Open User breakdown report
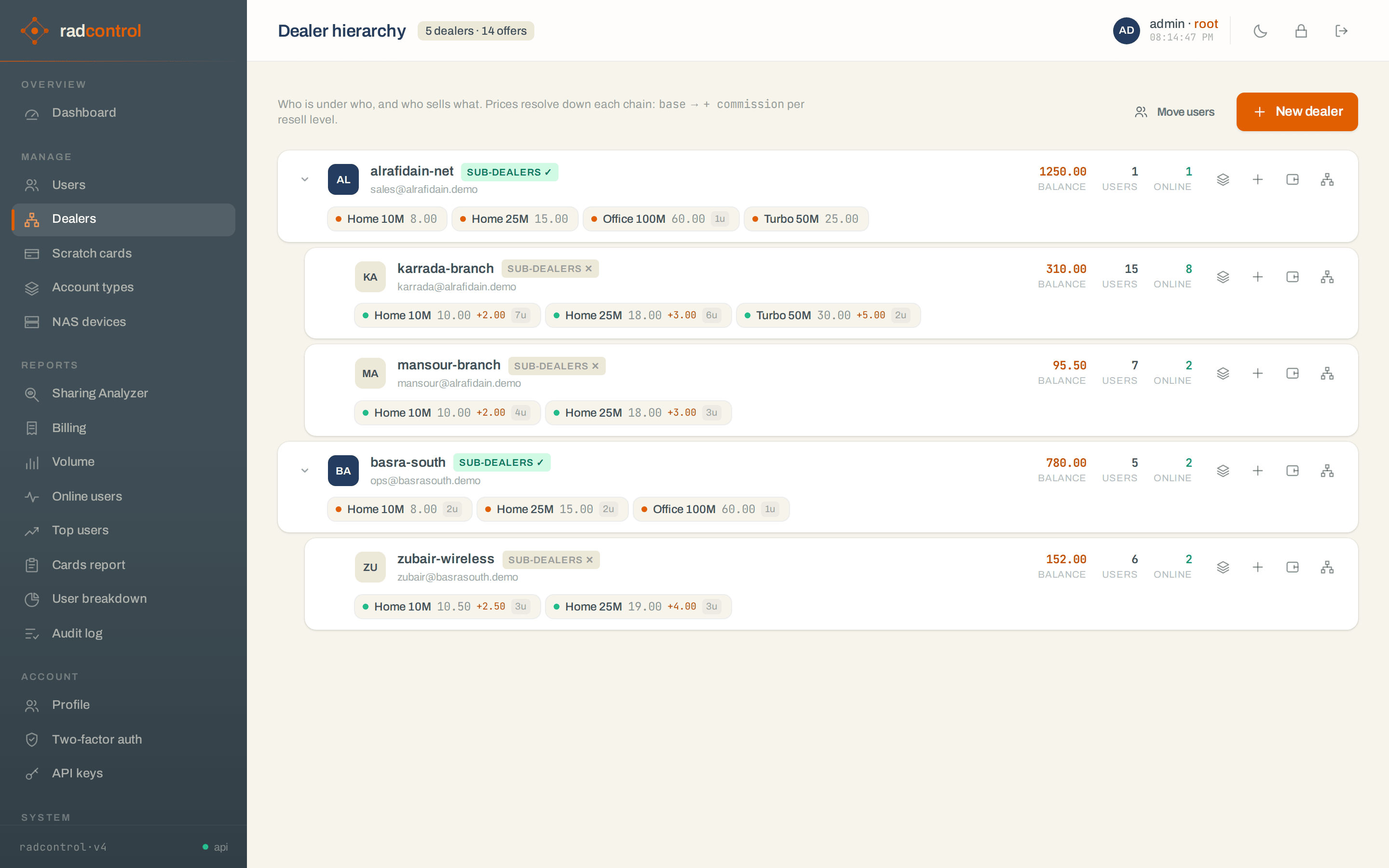The height and width of the screenshot is (868, 1389). [123, 599]
